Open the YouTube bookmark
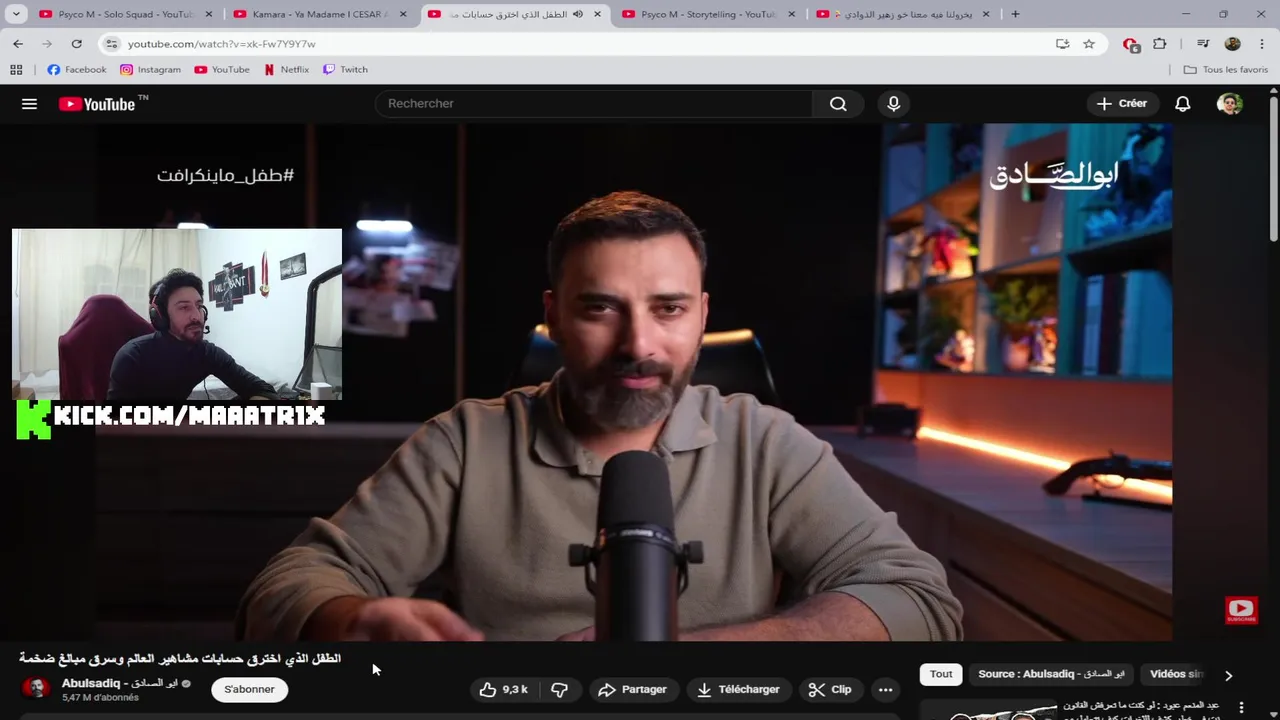1280x720 pixels. 222,70
